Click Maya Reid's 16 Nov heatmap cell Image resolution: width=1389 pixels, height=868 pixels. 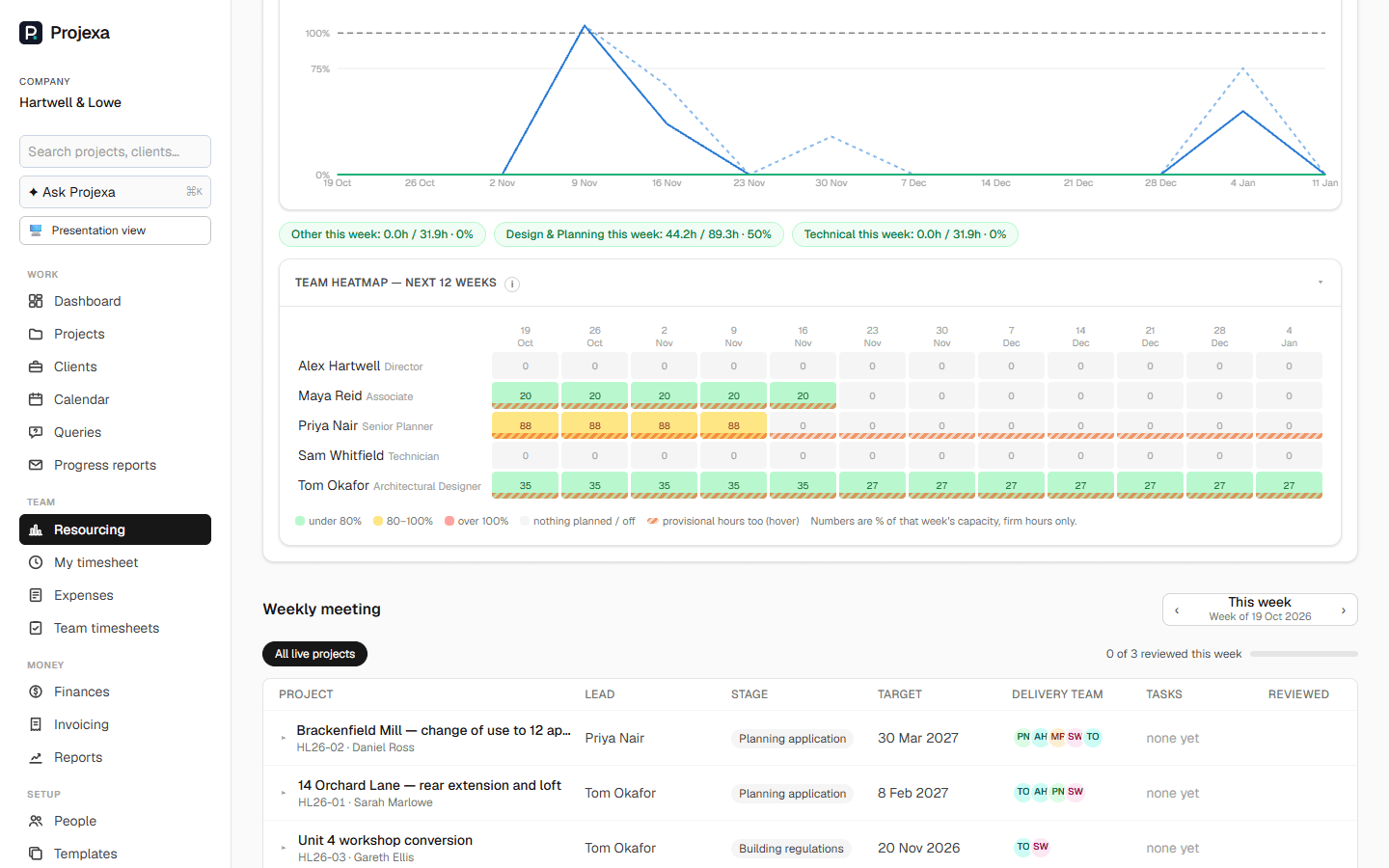pyautogui.click(x=803, y=395)
